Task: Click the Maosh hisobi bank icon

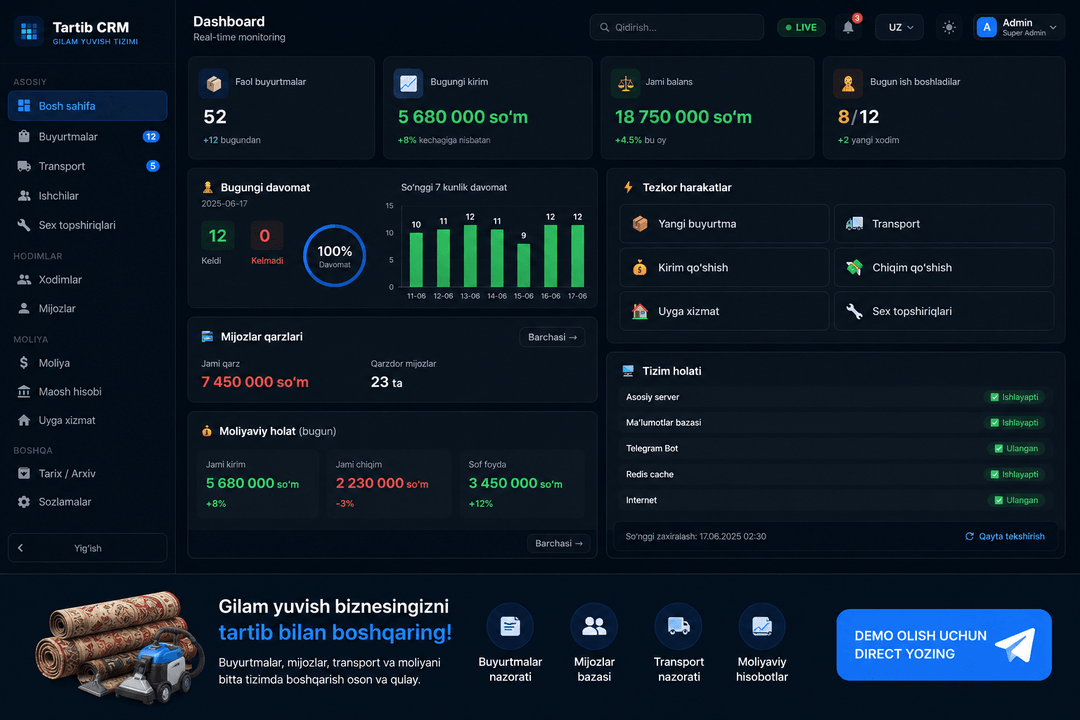Action: [x=24, y=391]
